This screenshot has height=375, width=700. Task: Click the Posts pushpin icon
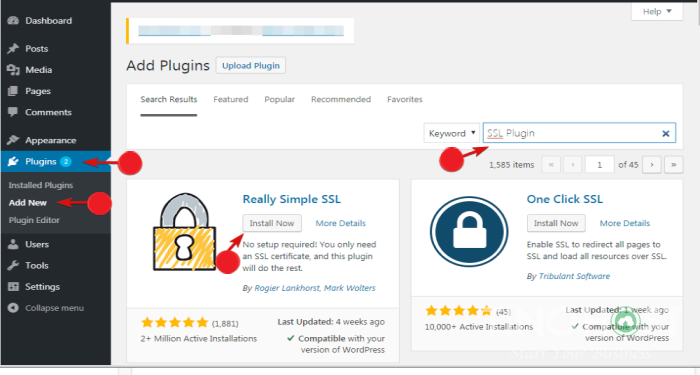13,48
